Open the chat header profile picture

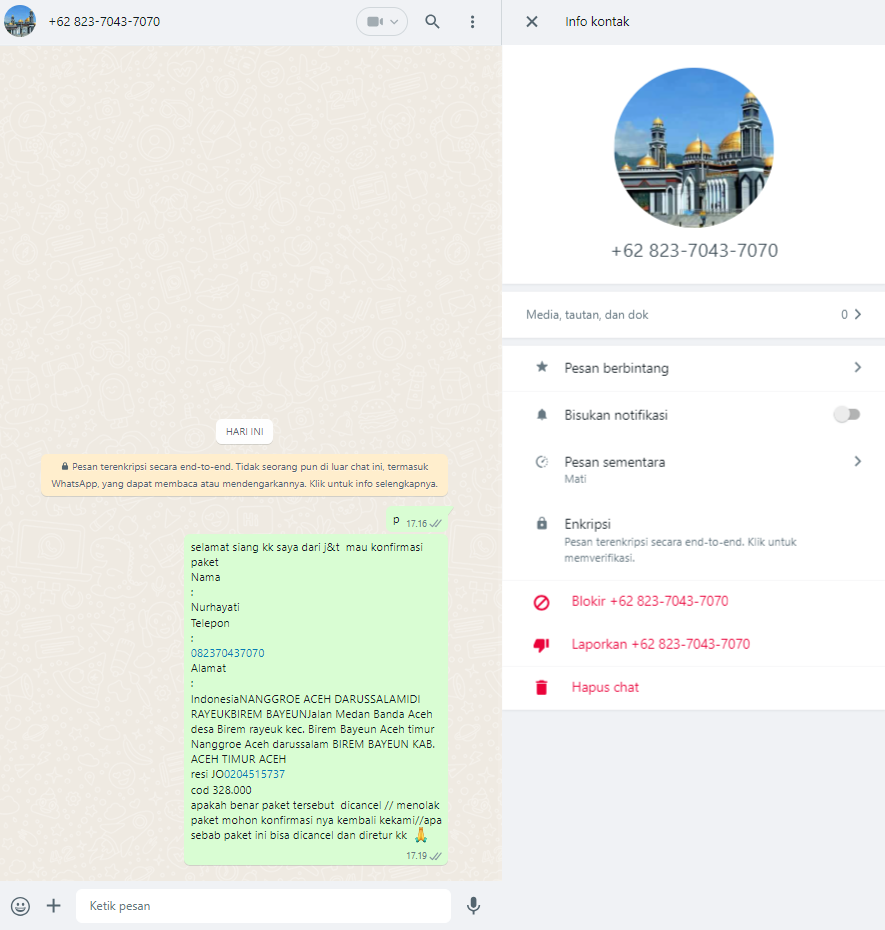pos(20,21)
